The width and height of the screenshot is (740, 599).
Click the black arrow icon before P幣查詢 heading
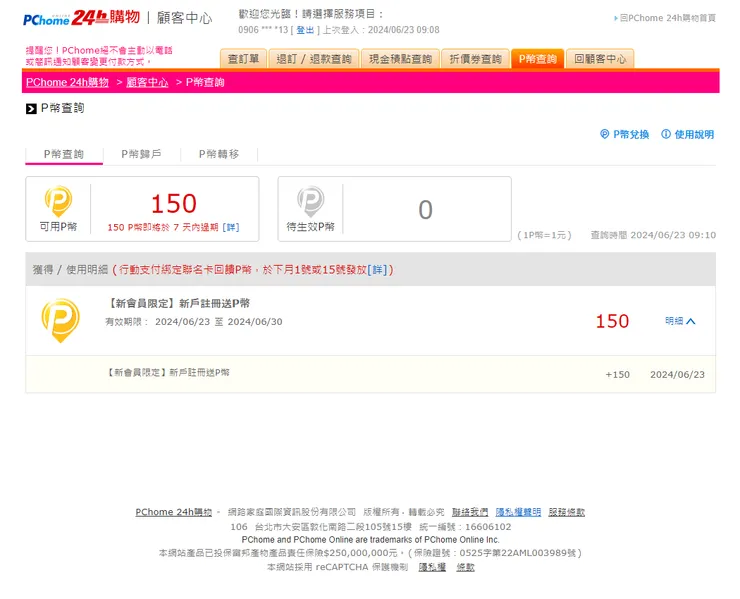coord(31,109)
